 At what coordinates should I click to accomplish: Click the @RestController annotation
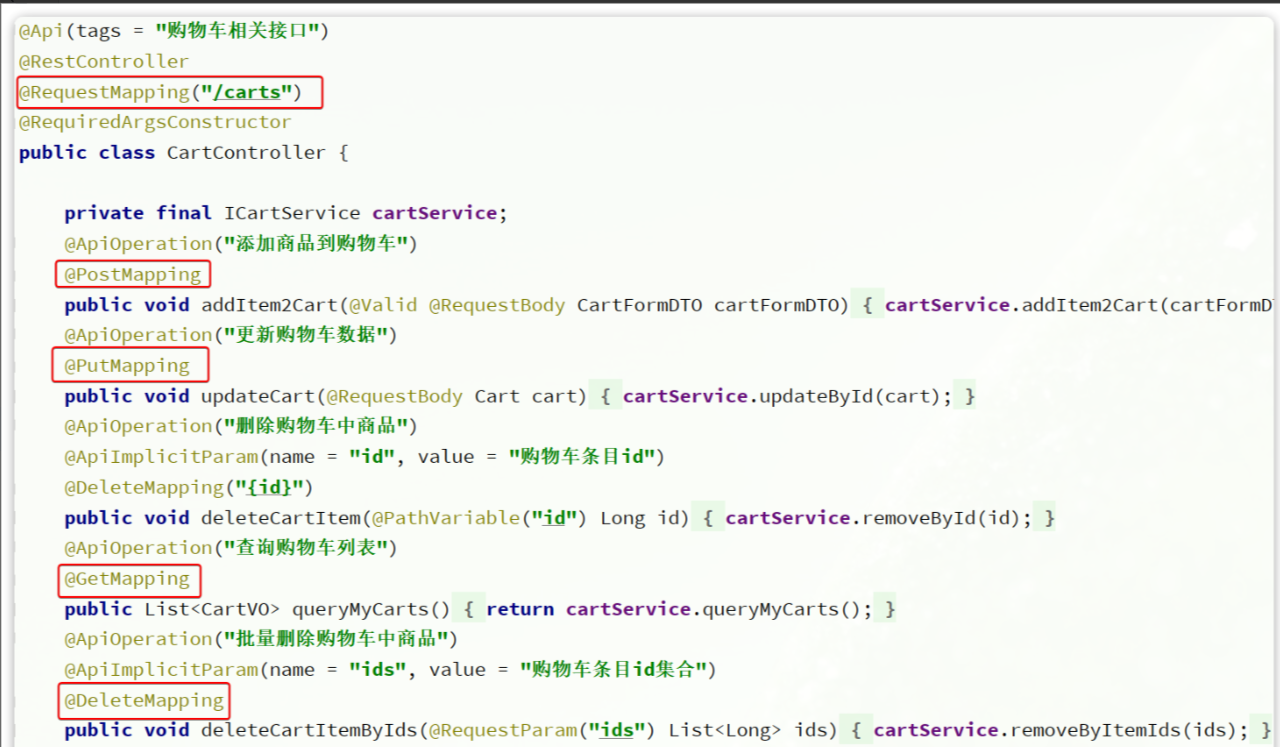point(103,61)
